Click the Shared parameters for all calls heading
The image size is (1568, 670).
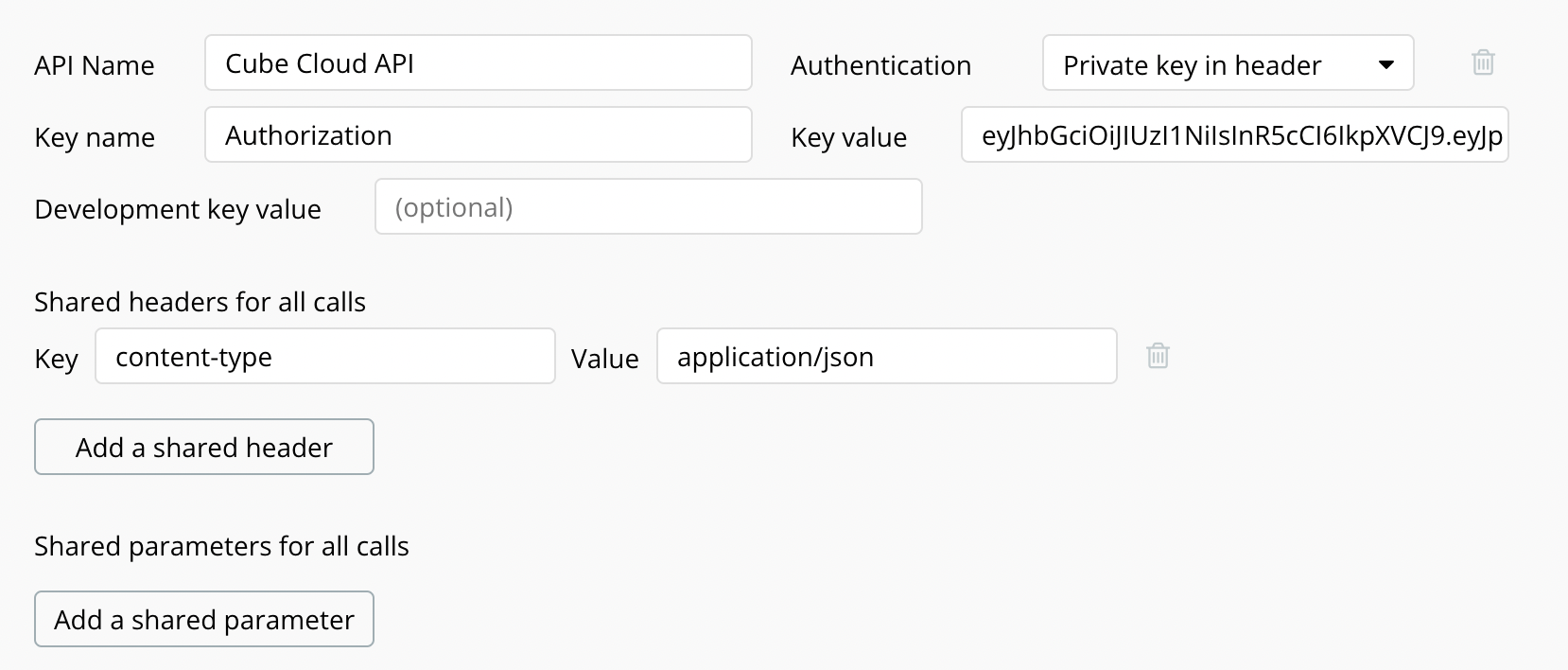[221, 546]
